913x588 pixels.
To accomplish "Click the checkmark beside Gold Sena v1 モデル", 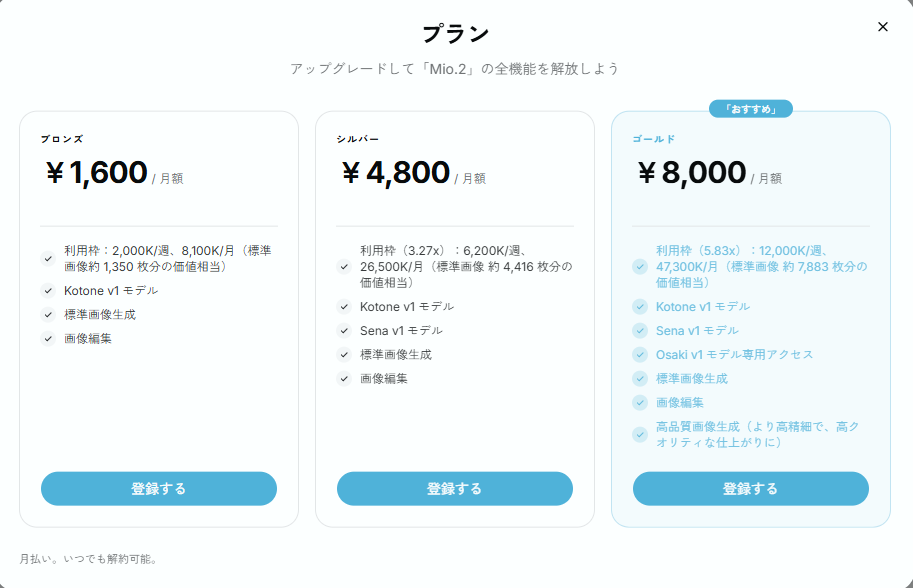I will pos(640,331).
